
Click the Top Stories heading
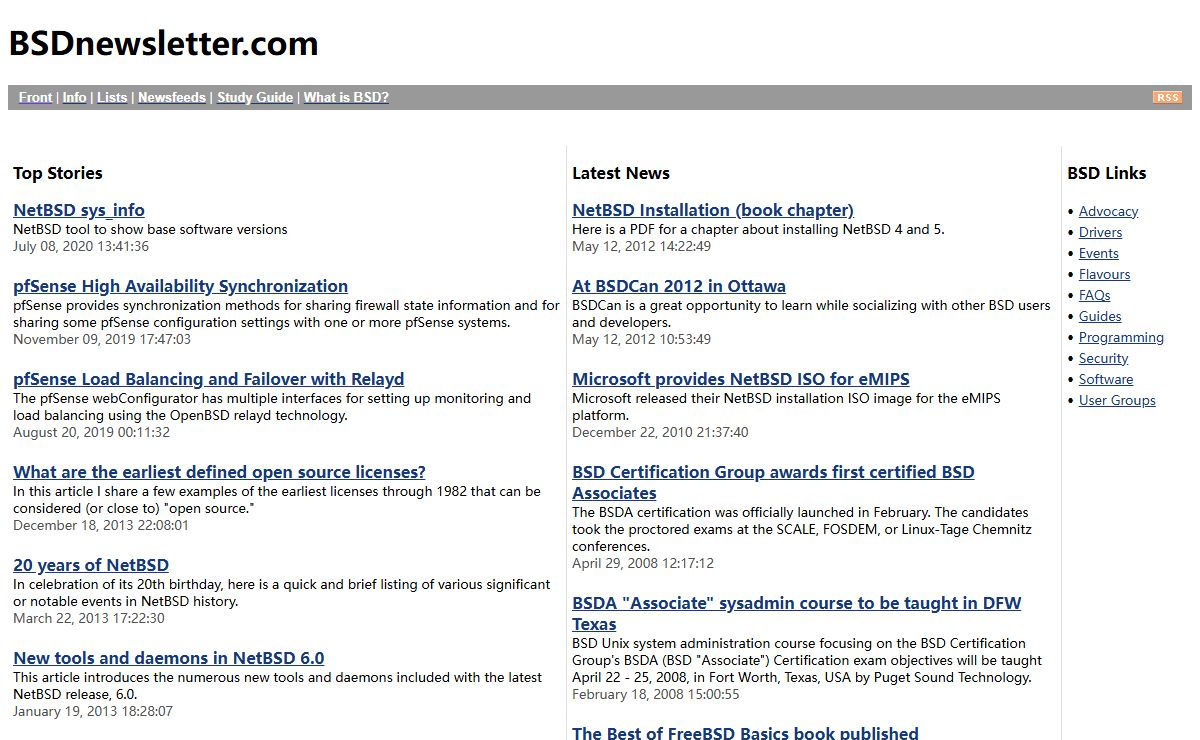(58, 173)
